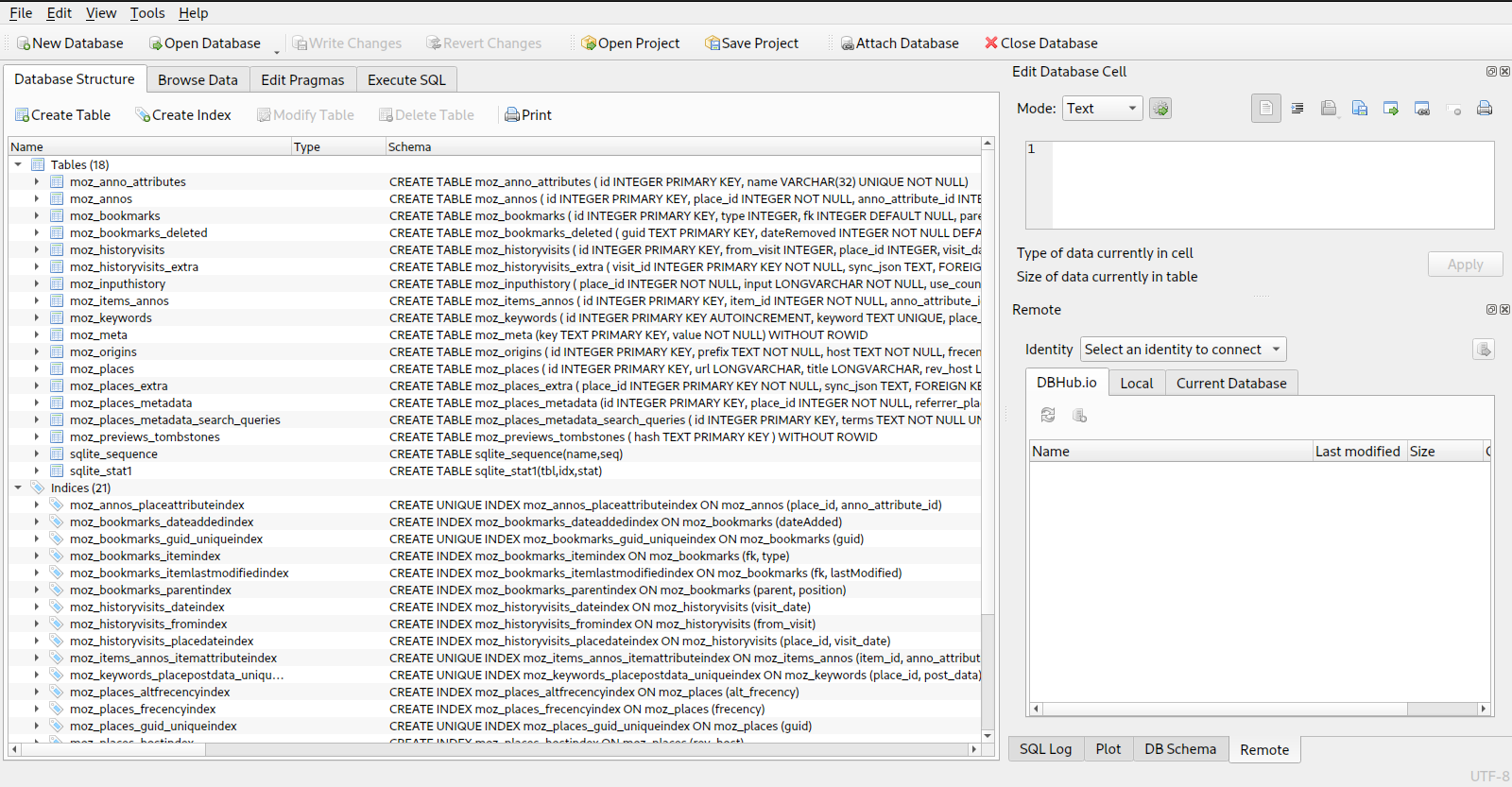Open the View menu
Screen dimensions: 1512x787
click(x=101, y=13)
